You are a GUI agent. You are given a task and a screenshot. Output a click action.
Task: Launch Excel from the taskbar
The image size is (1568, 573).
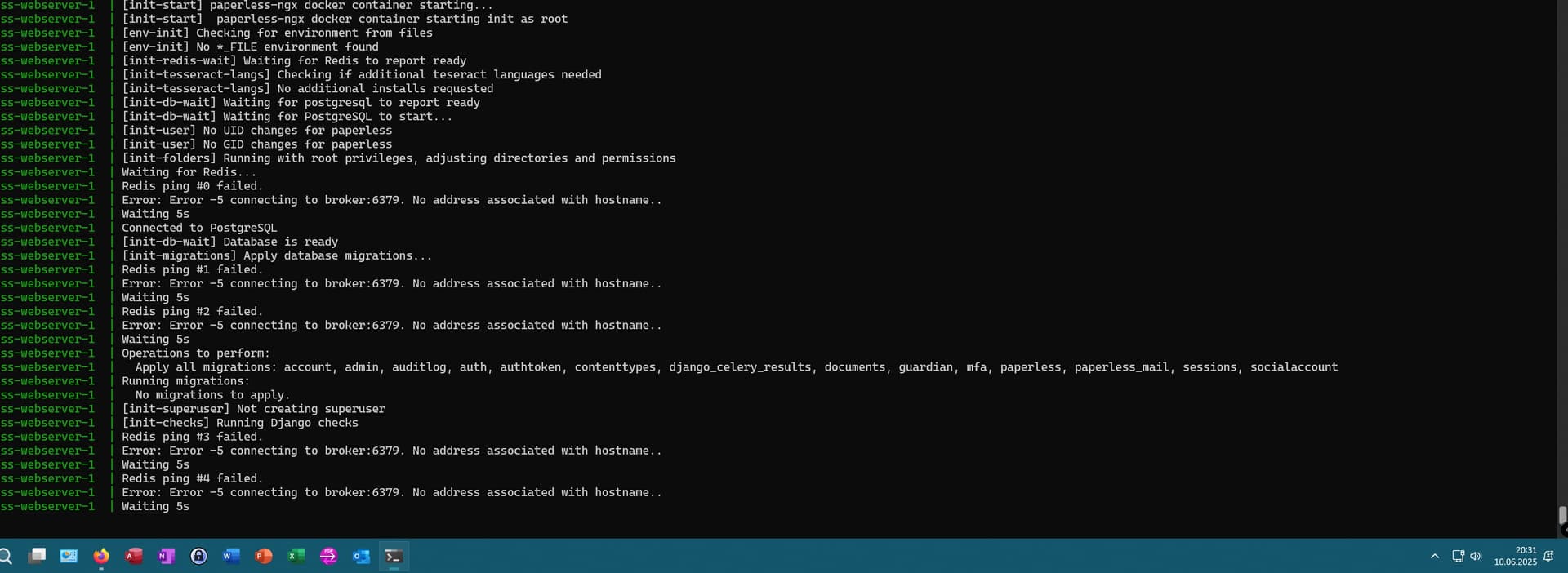(296, 557)
